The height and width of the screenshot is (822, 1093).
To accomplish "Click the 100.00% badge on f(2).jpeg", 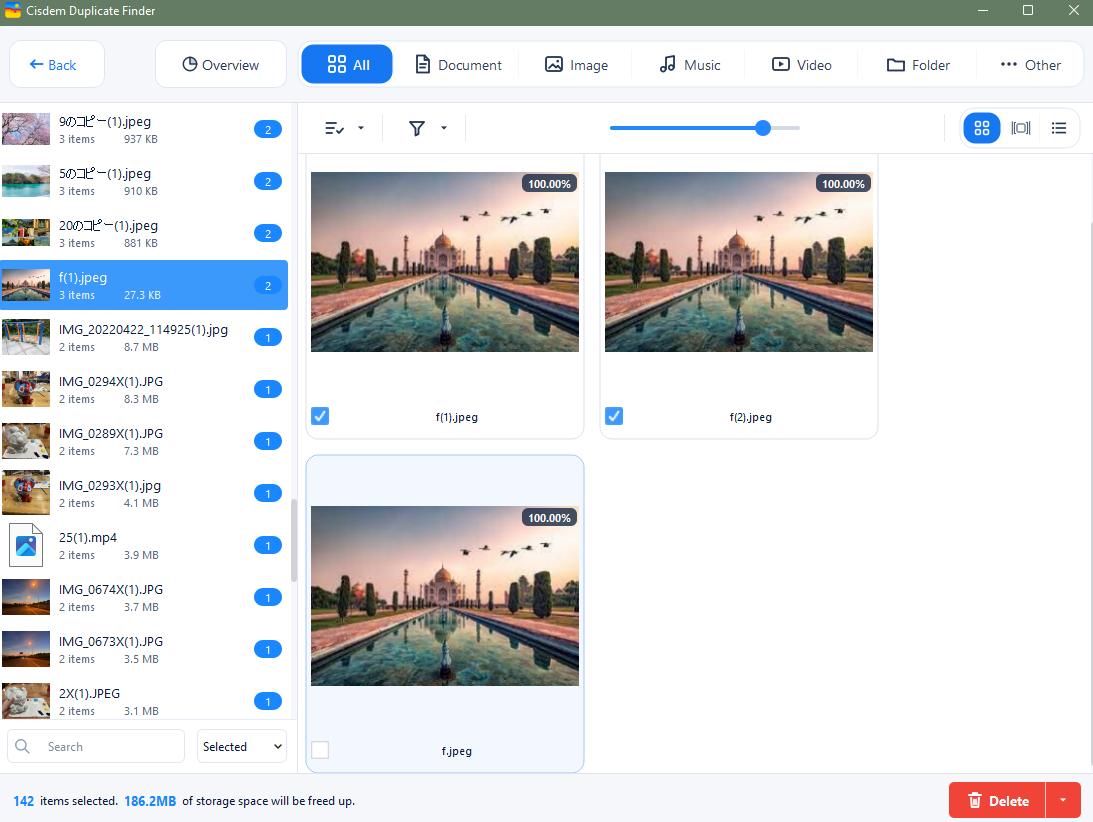I will tap(843, 184).
